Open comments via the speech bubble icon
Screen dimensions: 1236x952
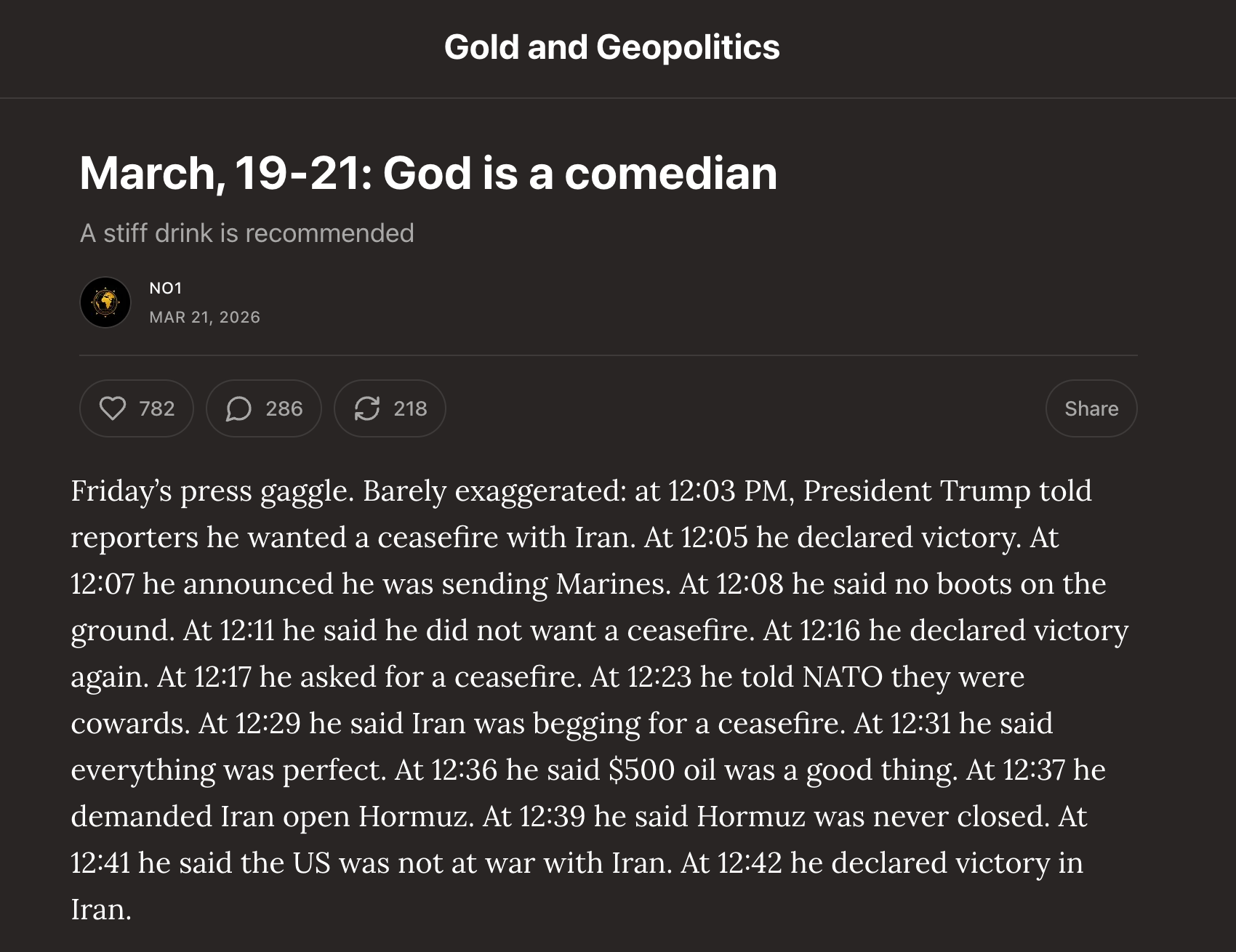238,408
